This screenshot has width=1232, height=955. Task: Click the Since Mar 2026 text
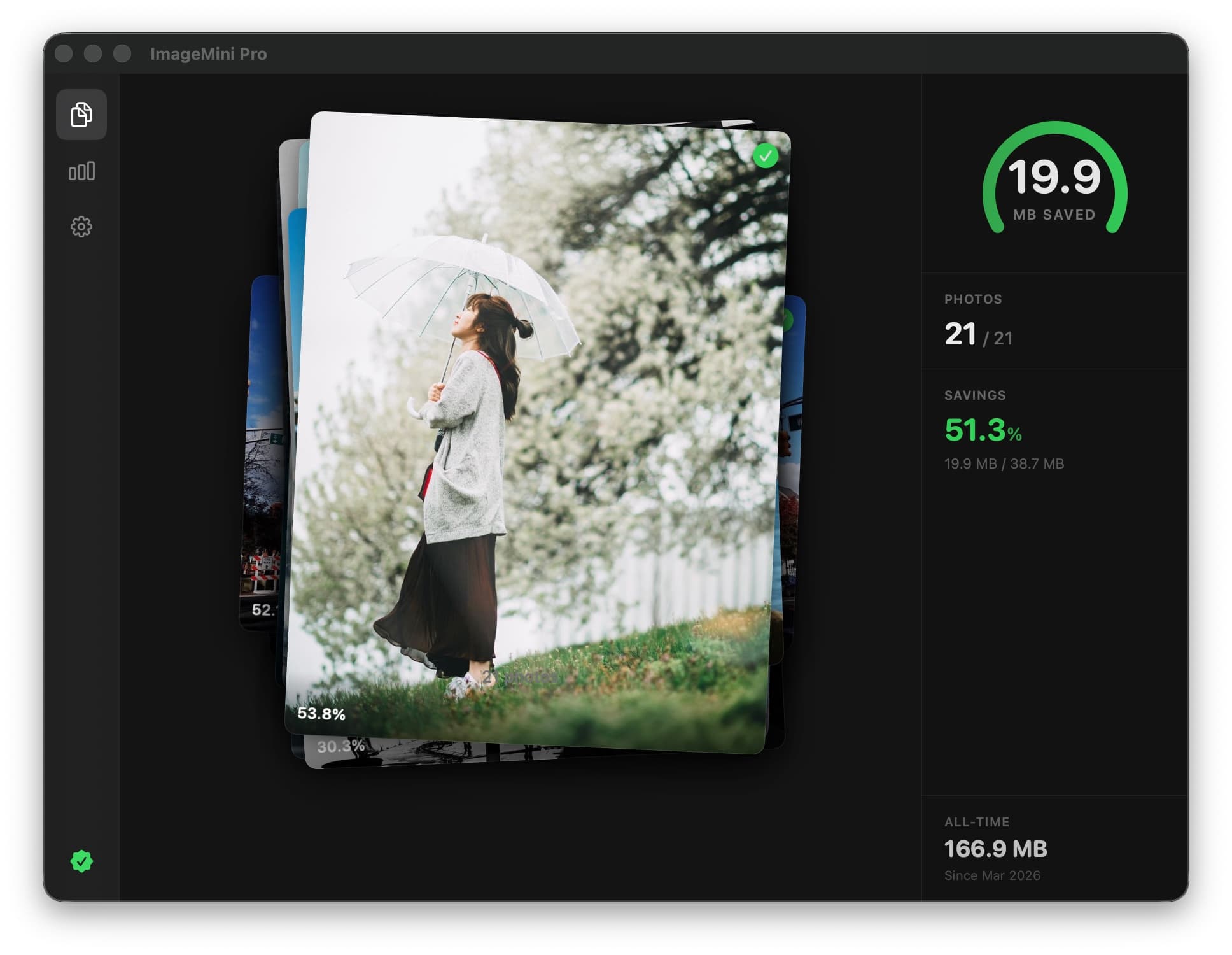(991, 875)
